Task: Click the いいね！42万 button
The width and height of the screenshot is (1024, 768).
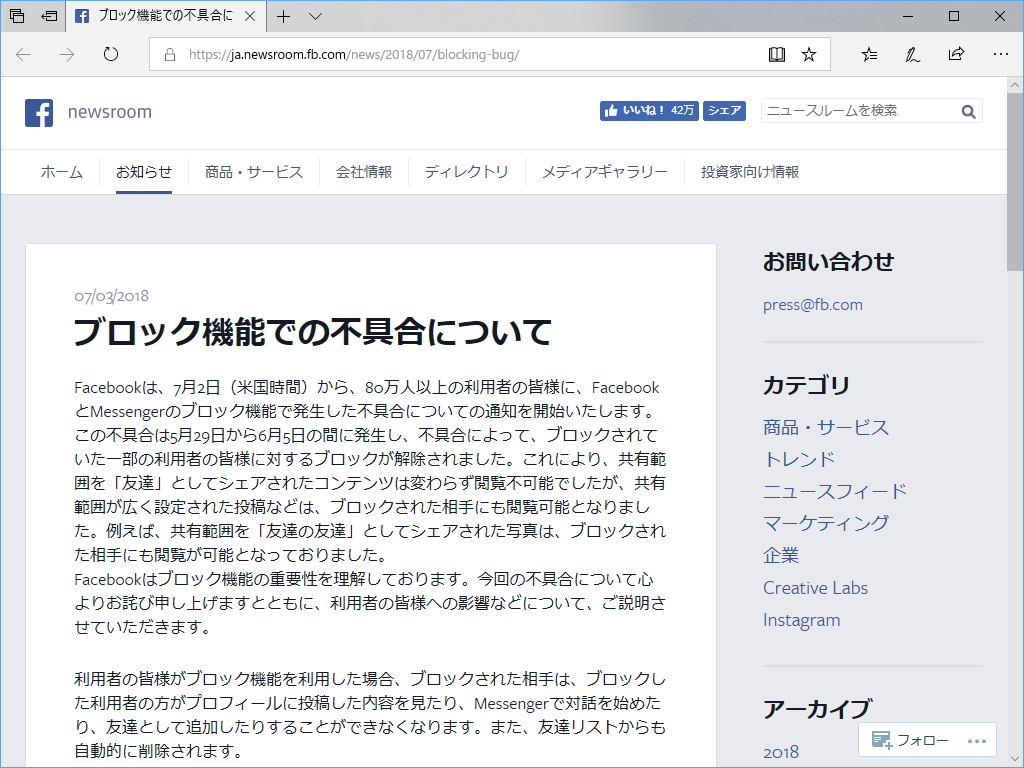Action: [x=650, y=111]
